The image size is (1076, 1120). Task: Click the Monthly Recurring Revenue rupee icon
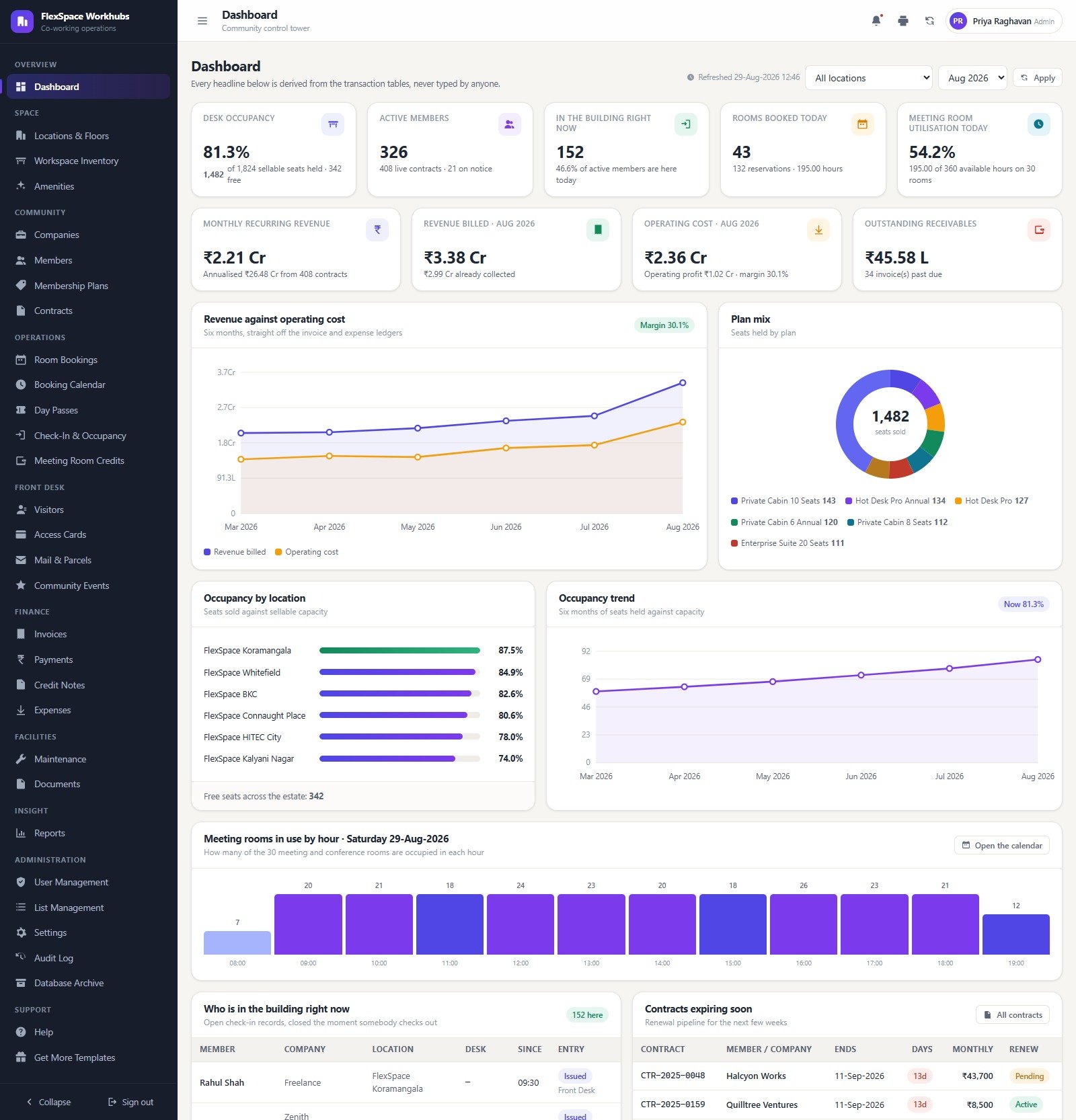[377, 230]
